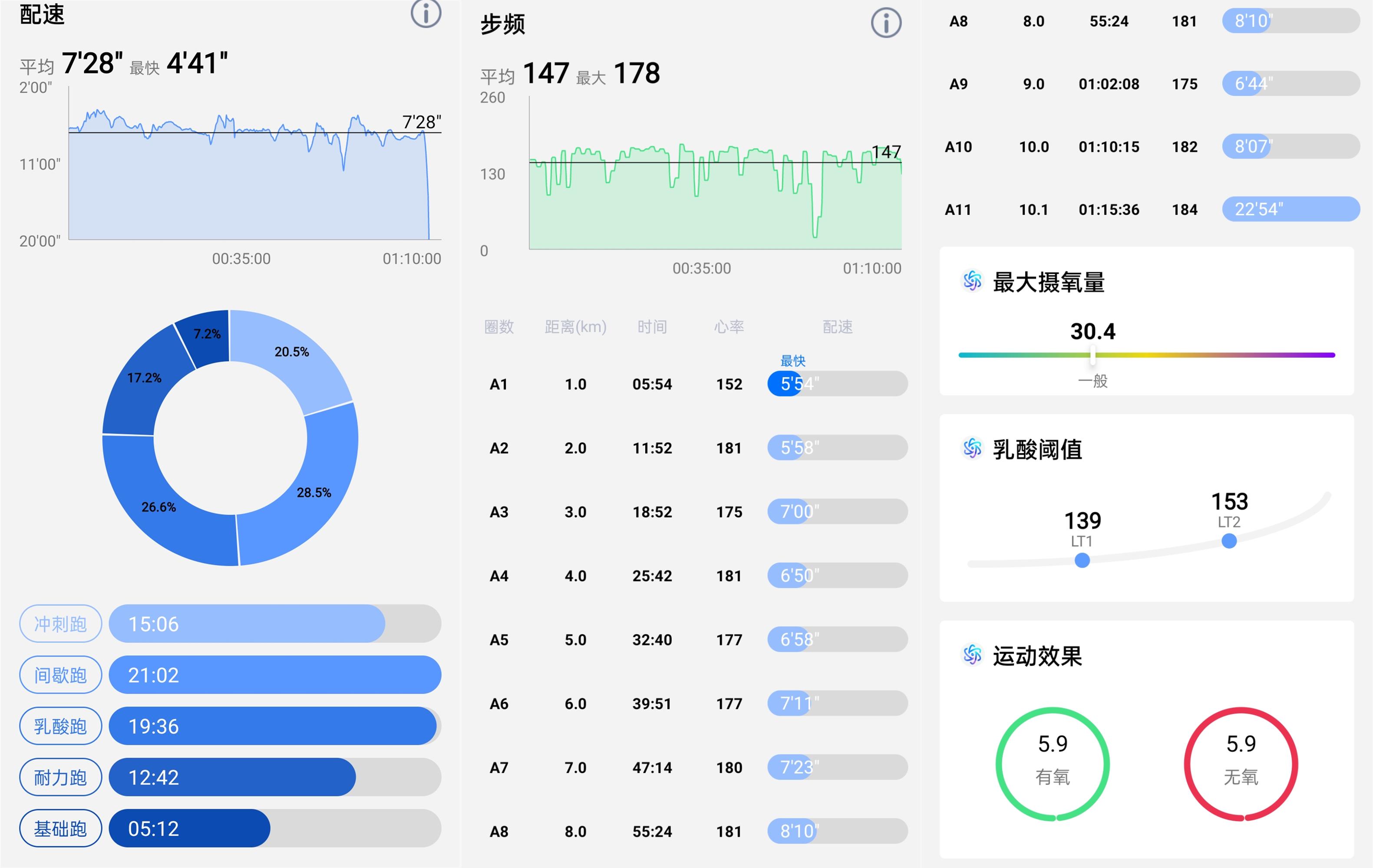Expand lap A1 details
The height and width of the screenshot is (868, 1373).
click(x=499, y=384)
